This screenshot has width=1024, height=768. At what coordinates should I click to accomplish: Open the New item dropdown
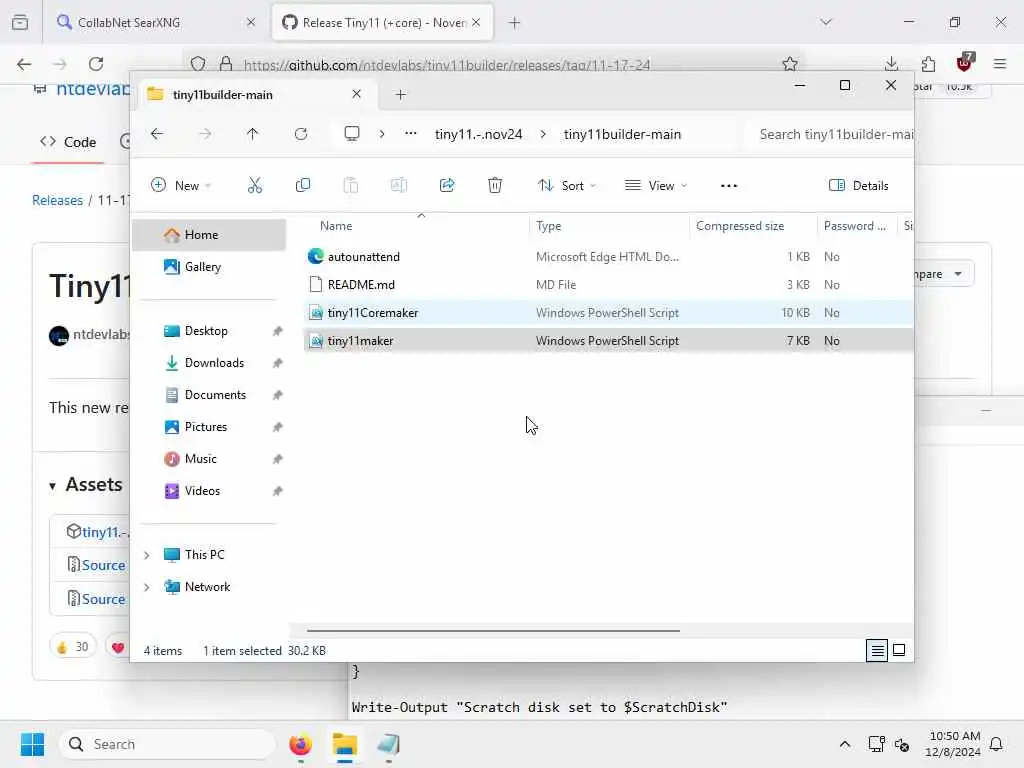(x=181, y=185)
